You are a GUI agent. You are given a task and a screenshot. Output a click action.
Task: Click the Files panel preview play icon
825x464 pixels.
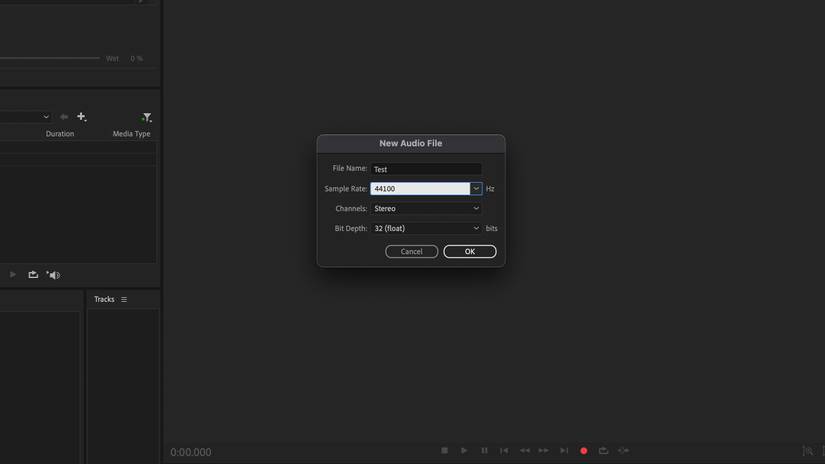13,275
